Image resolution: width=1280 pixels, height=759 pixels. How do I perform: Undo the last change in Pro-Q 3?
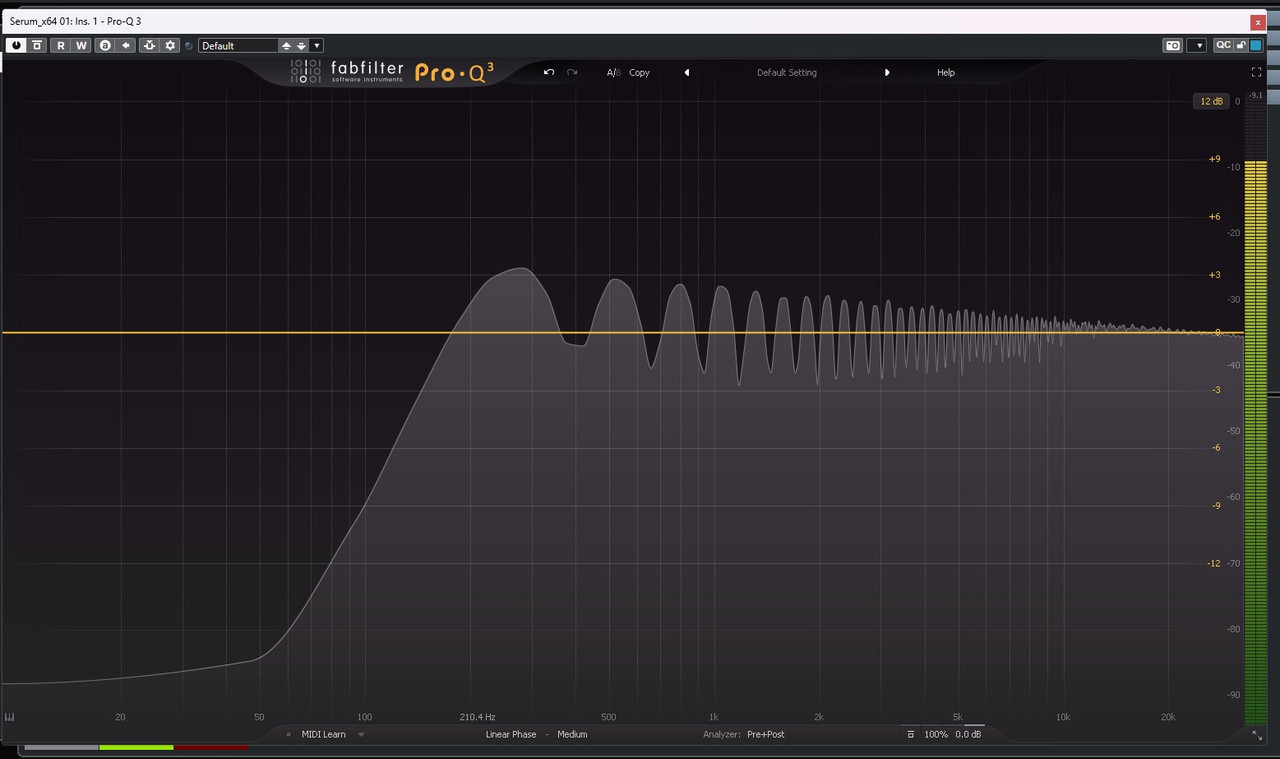click(548, 72)
